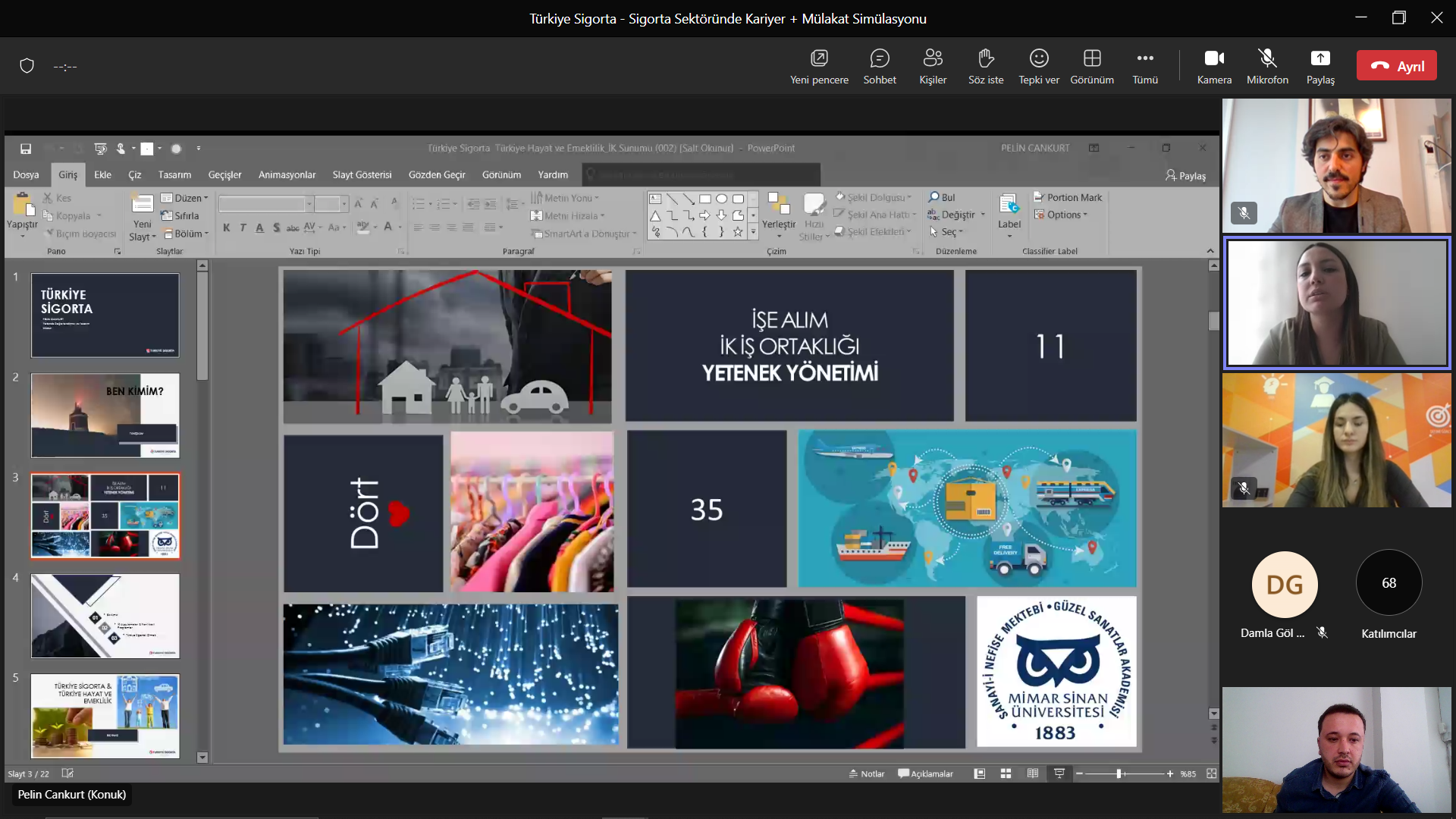Open the Geçişler ribbon tab
1456x819 pixels.
pyautogui.click(x=224, y=174)
